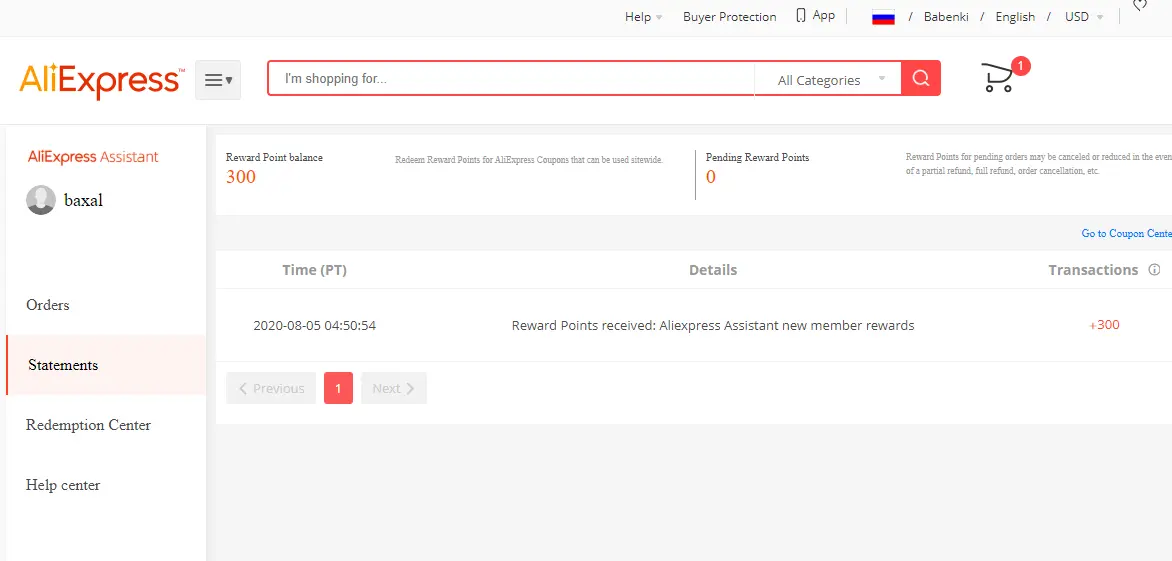Image resolution: width=1172 pixels, height=561 pixels.
Task: Click the 'Redeem Reward Points' description text
Action: pyautogui.click(x=529, y=160)
